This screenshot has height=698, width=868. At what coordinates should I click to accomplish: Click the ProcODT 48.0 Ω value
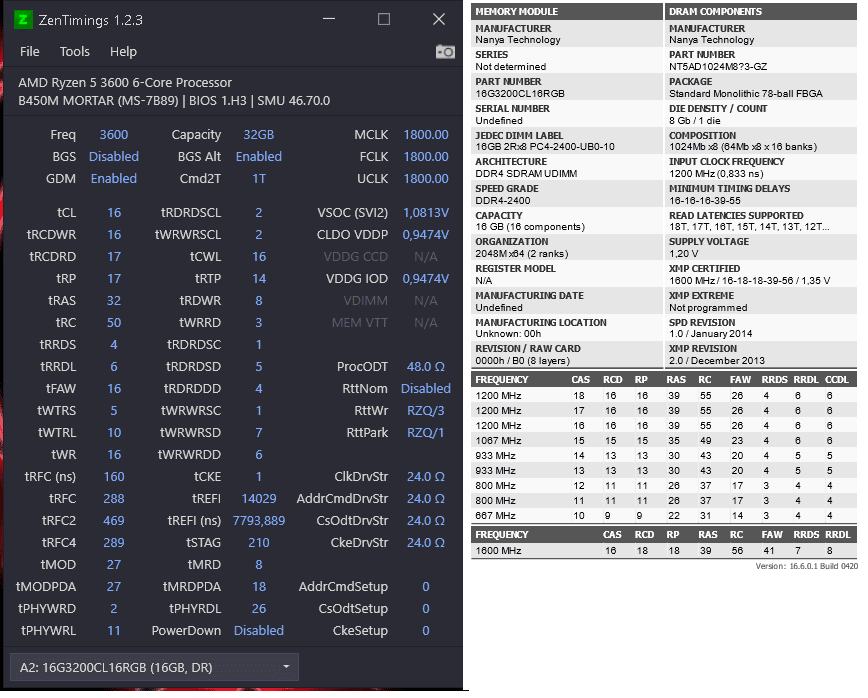426,366
